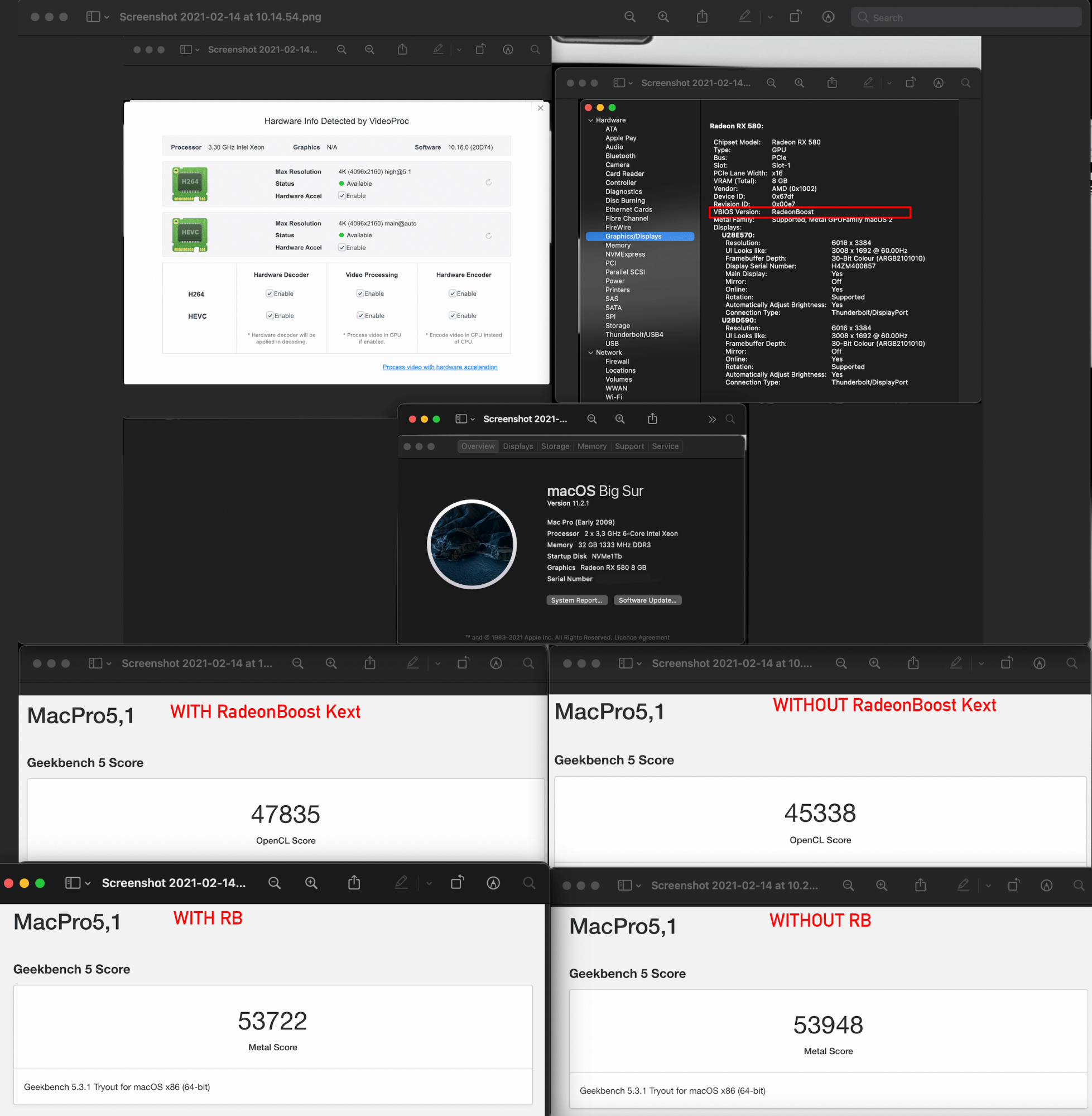Select Memory in System Report sidebar
Viewport: 1092px width, 1116px height.
click(x=618, y=246)
